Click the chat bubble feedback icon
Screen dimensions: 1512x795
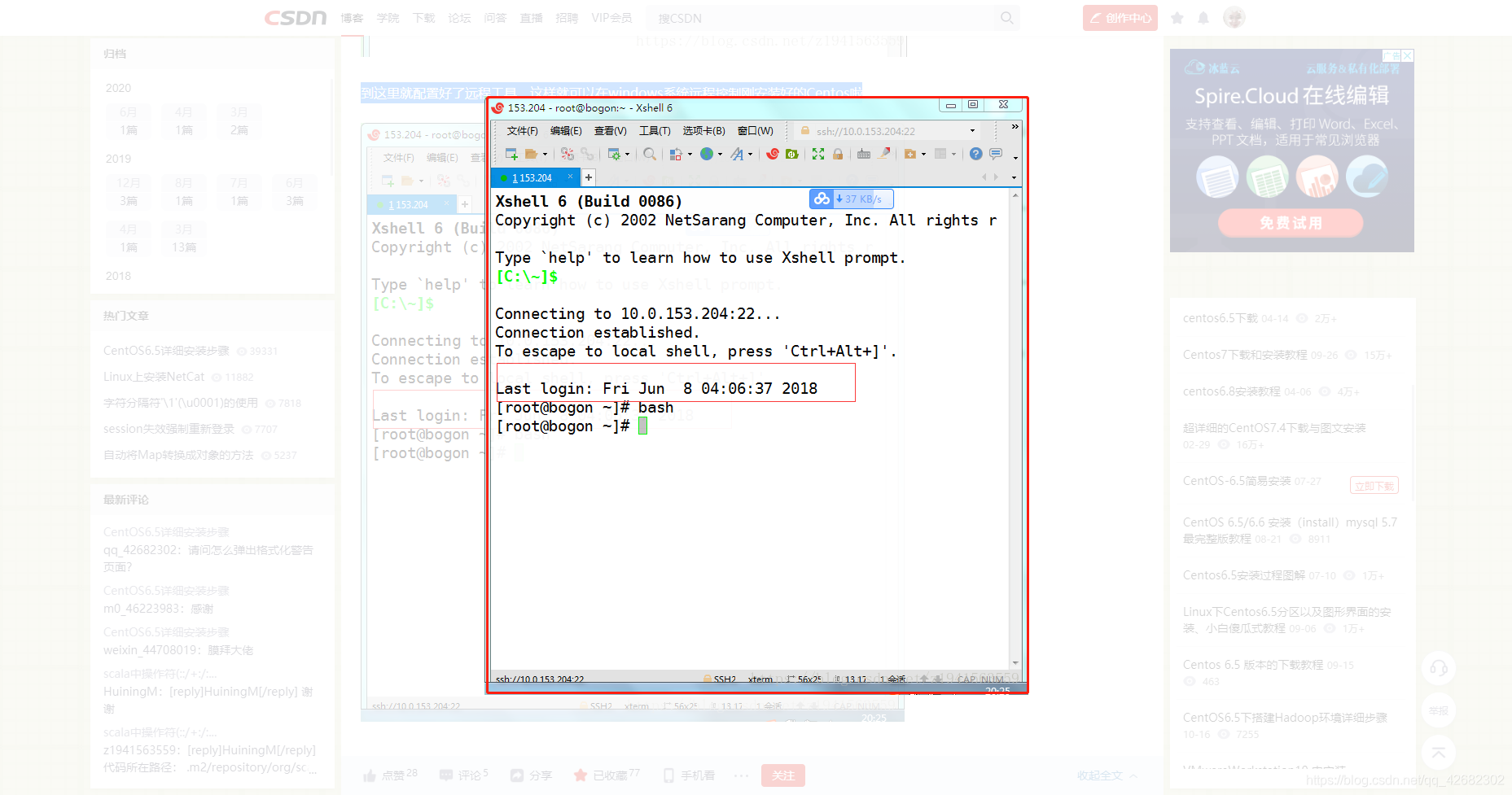(996, 154)
